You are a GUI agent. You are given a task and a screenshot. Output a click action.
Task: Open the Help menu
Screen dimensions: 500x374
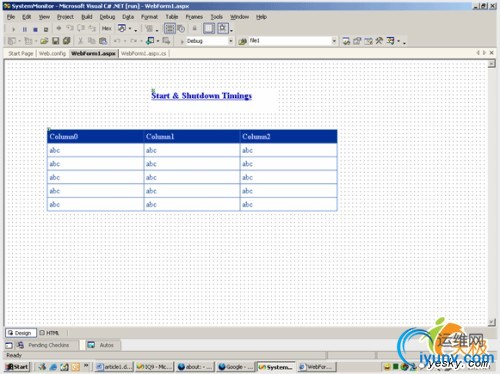261,17
